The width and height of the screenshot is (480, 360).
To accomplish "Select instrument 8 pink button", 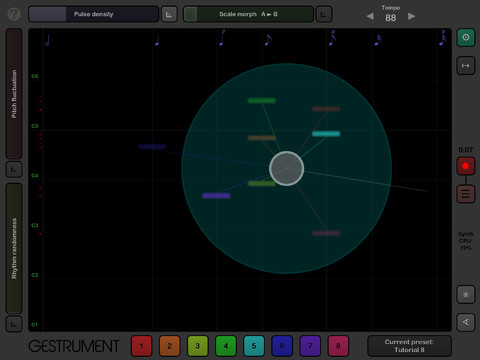I will point(338,346).
